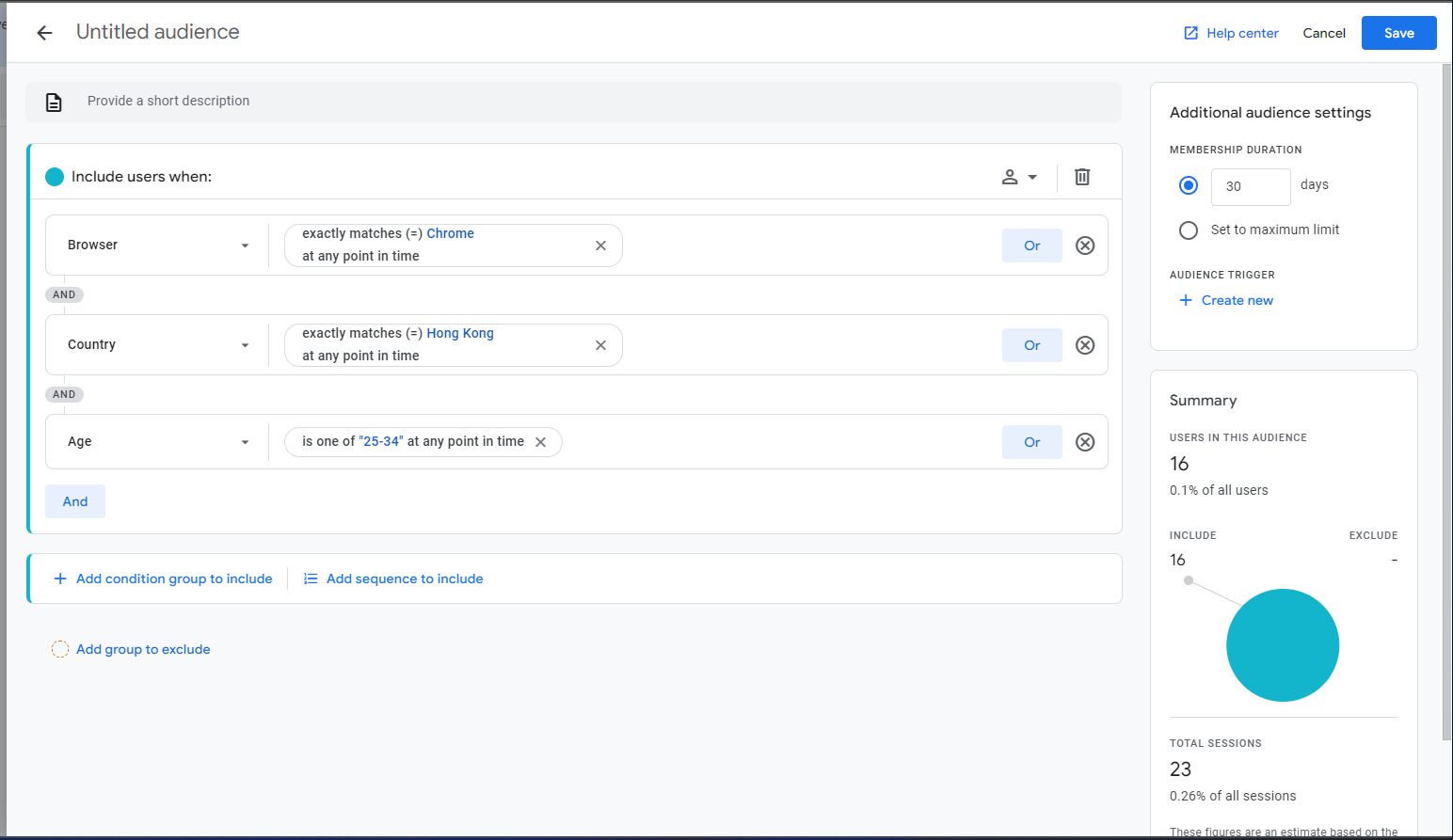Remove the Age condition row
Image resolution: width=1453 pixels, height=840 pixels.
tap(1085, 442)
